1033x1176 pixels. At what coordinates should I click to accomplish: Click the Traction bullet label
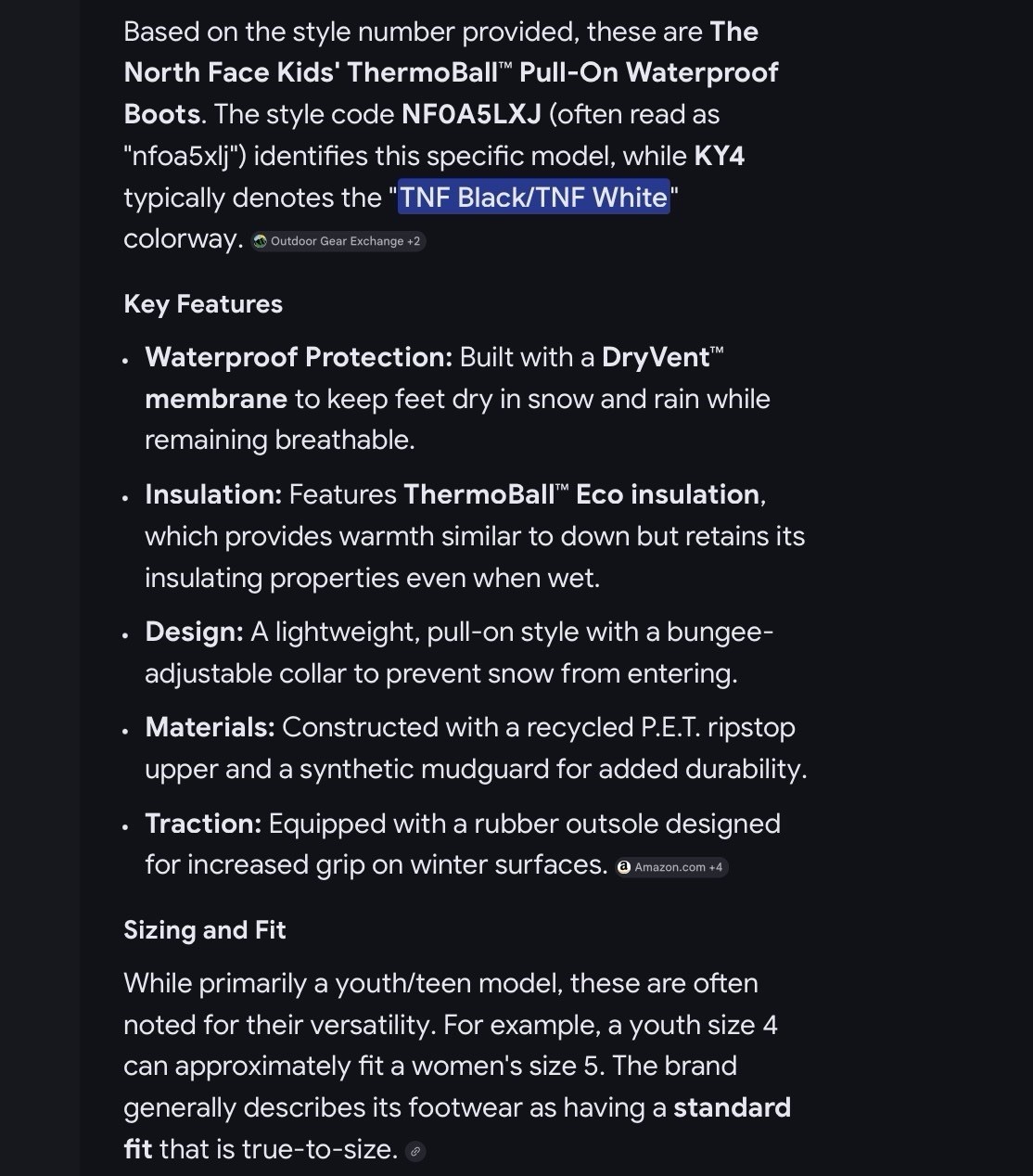click(x=203, y=824)
